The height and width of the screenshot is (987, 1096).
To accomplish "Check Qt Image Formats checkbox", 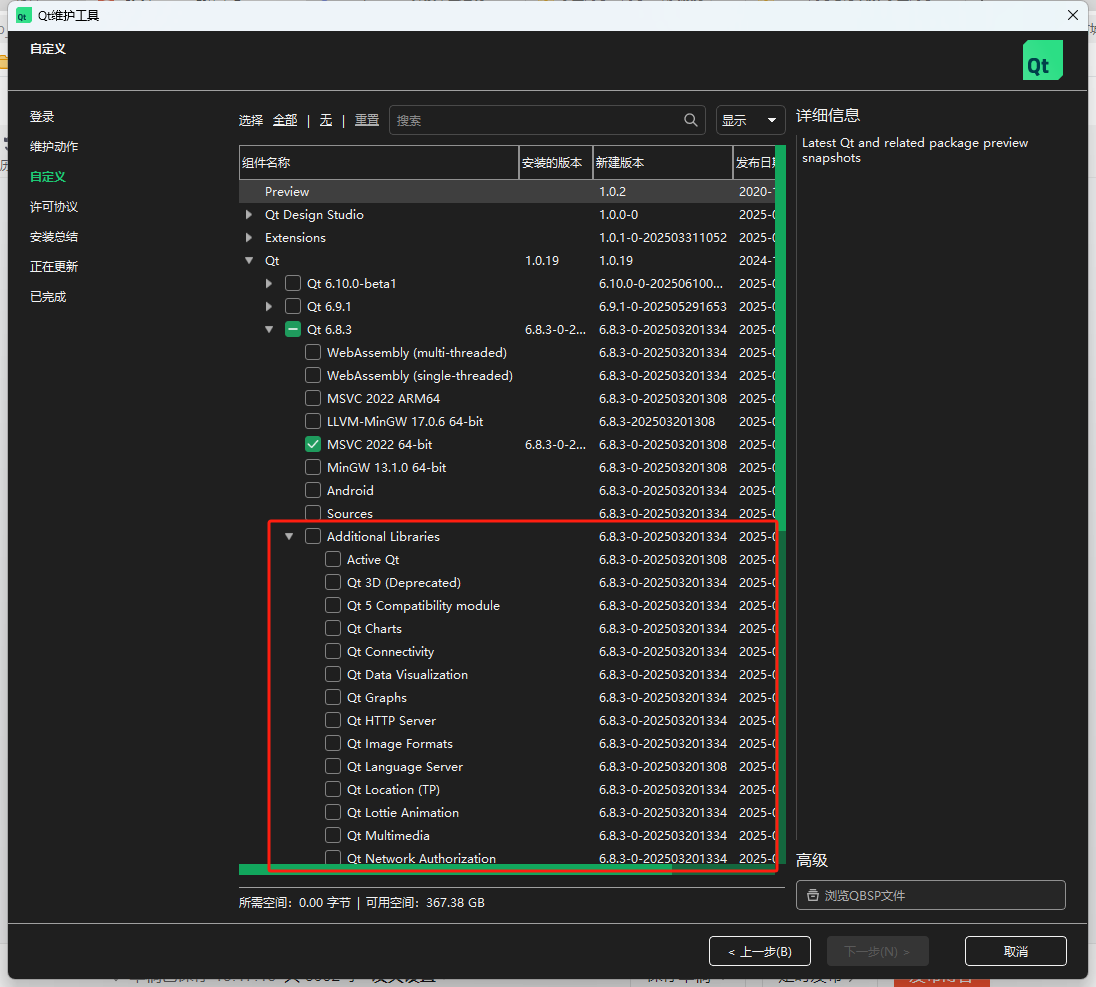I will coord(333,744).
